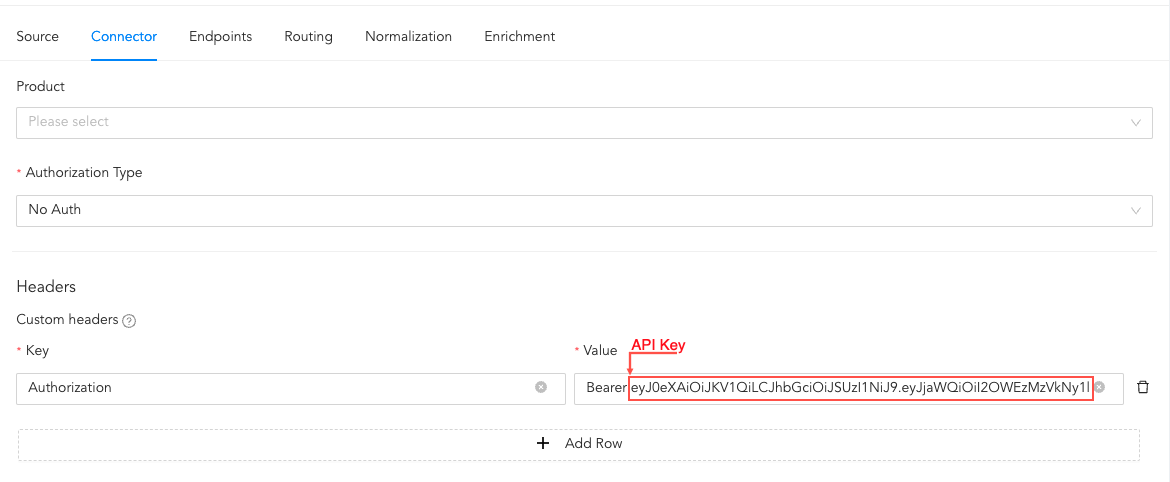1170x482 pixels.
Task: Focus the Key field containing Authorization
Action: 270,388
